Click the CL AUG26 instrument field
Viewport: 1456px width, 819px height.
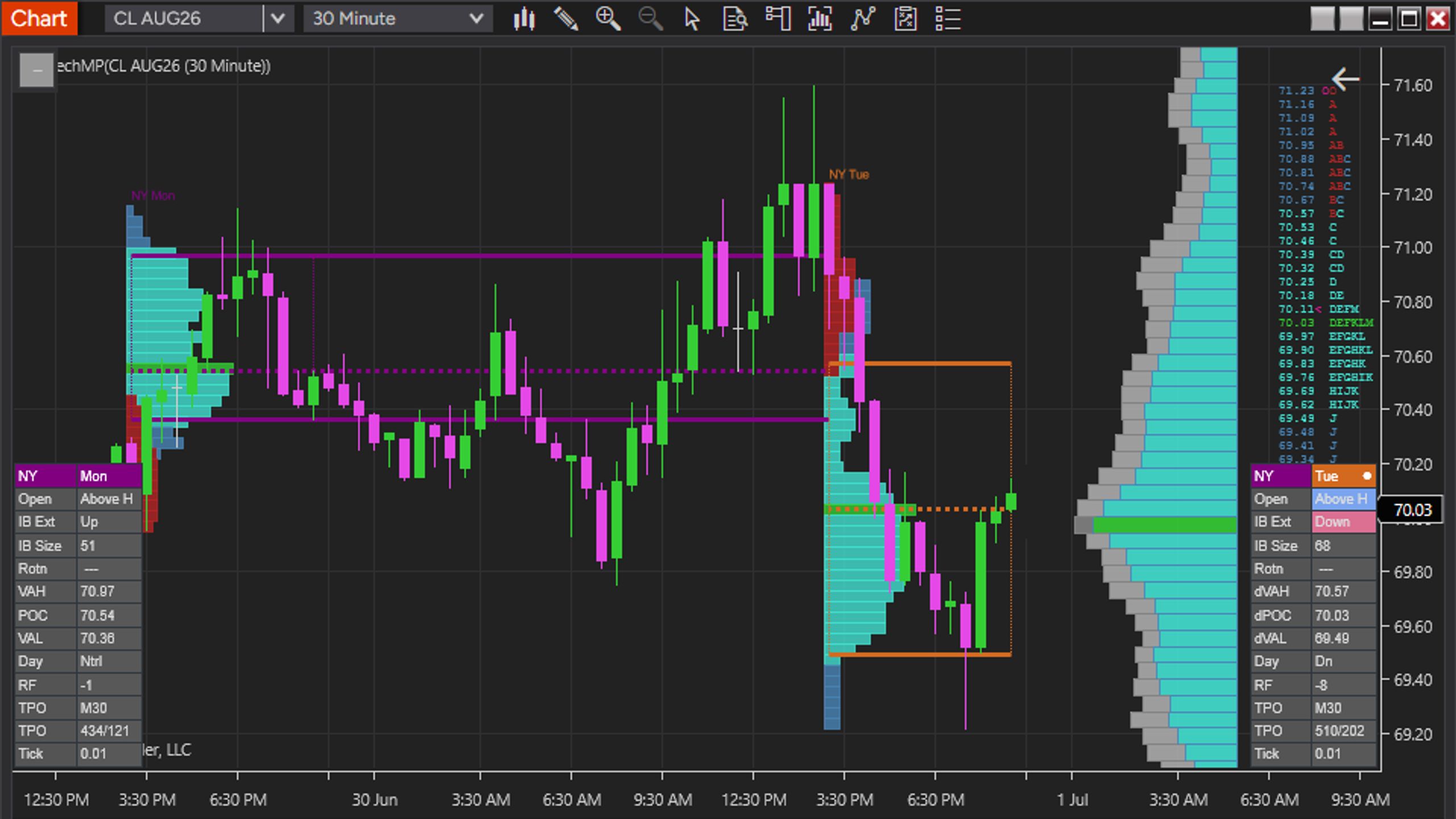[184, 19]
